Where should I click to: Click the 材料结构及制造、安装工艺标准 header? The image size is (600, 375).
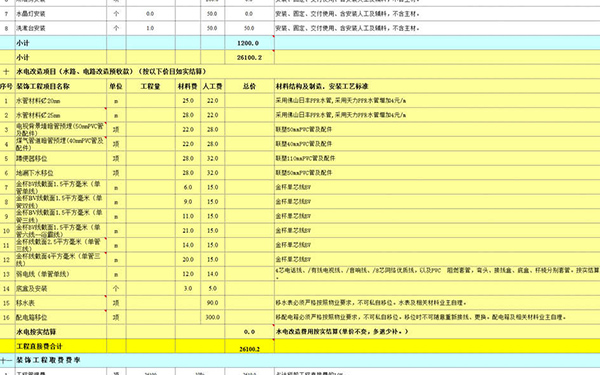322,86
